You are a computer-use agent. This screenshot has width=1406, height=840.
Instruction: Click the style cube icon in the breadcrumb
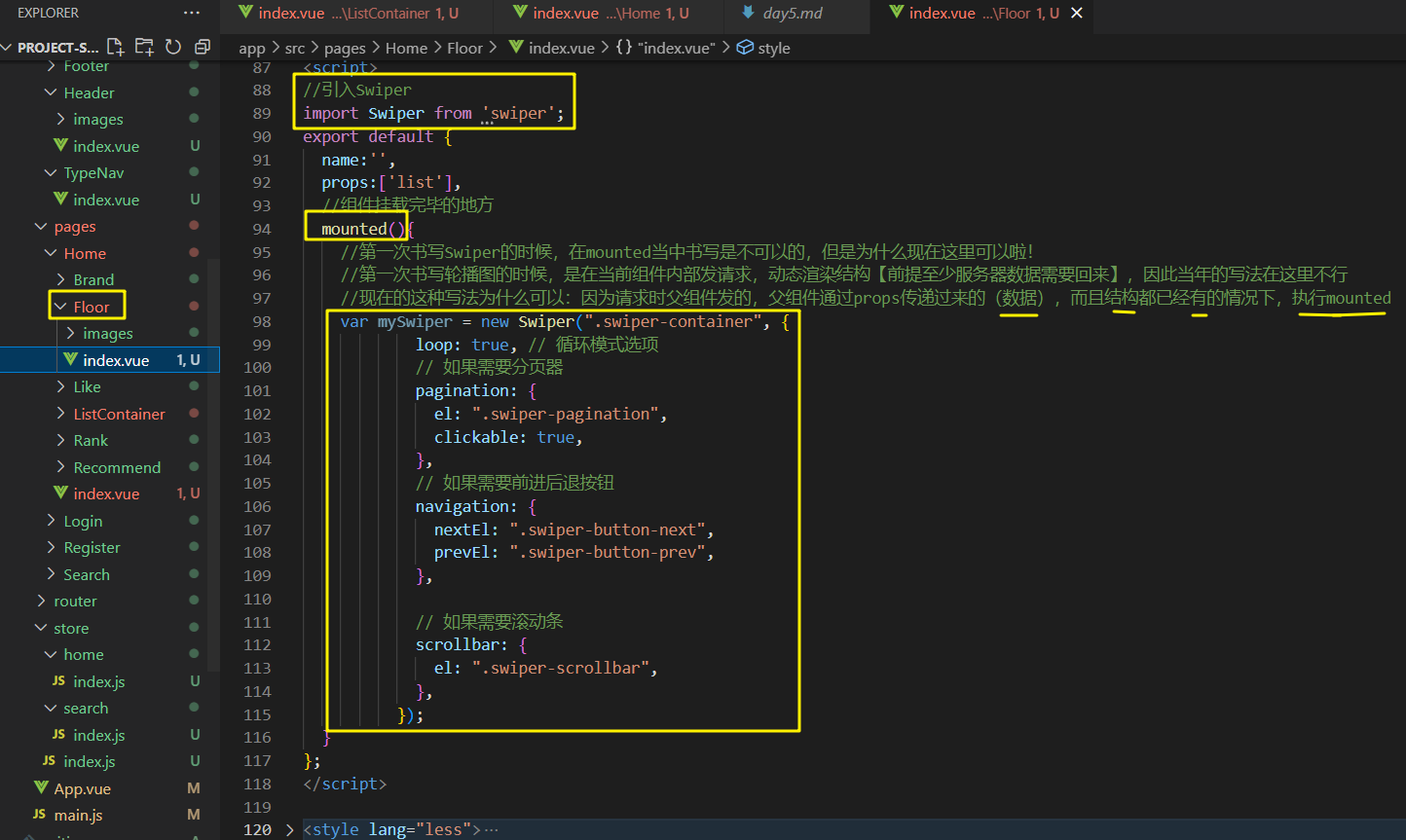click(x=745, y=47)
